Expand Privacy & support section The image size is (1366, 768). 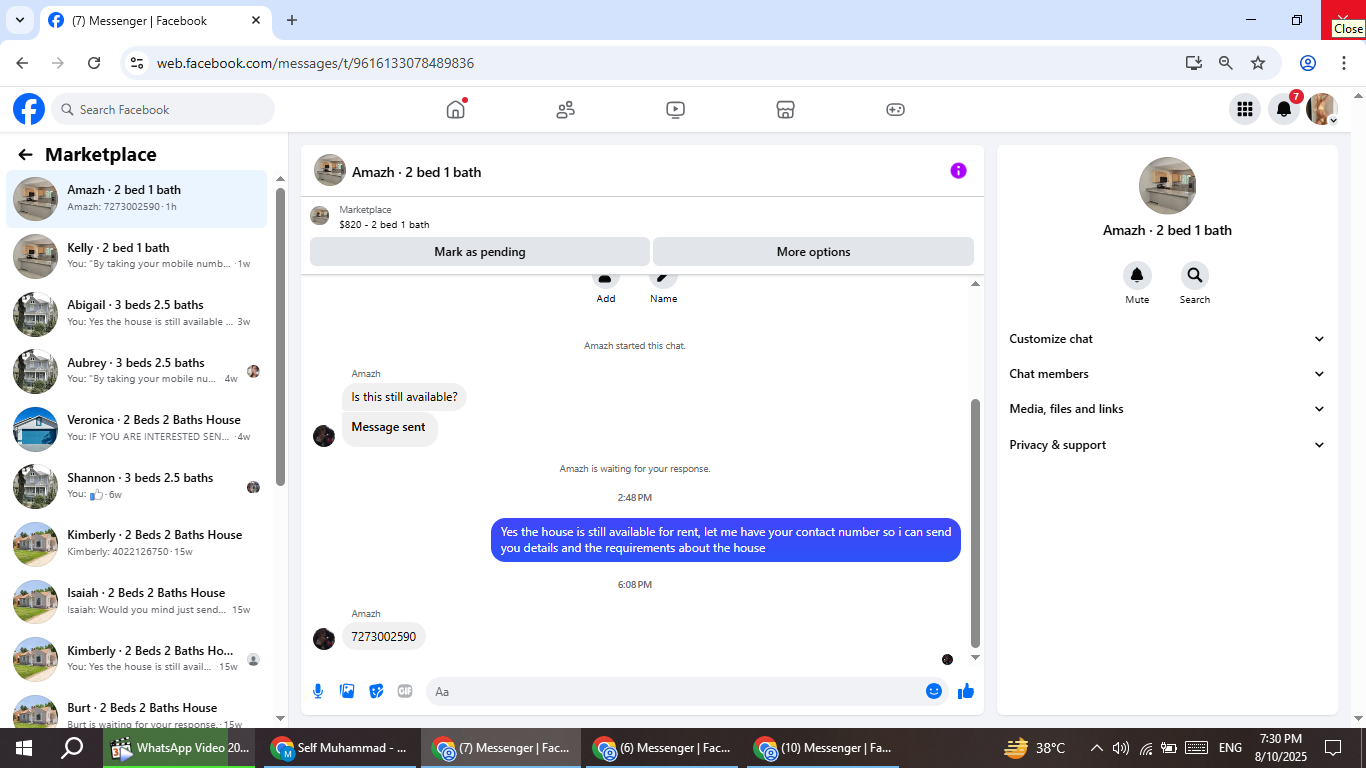1167,445
